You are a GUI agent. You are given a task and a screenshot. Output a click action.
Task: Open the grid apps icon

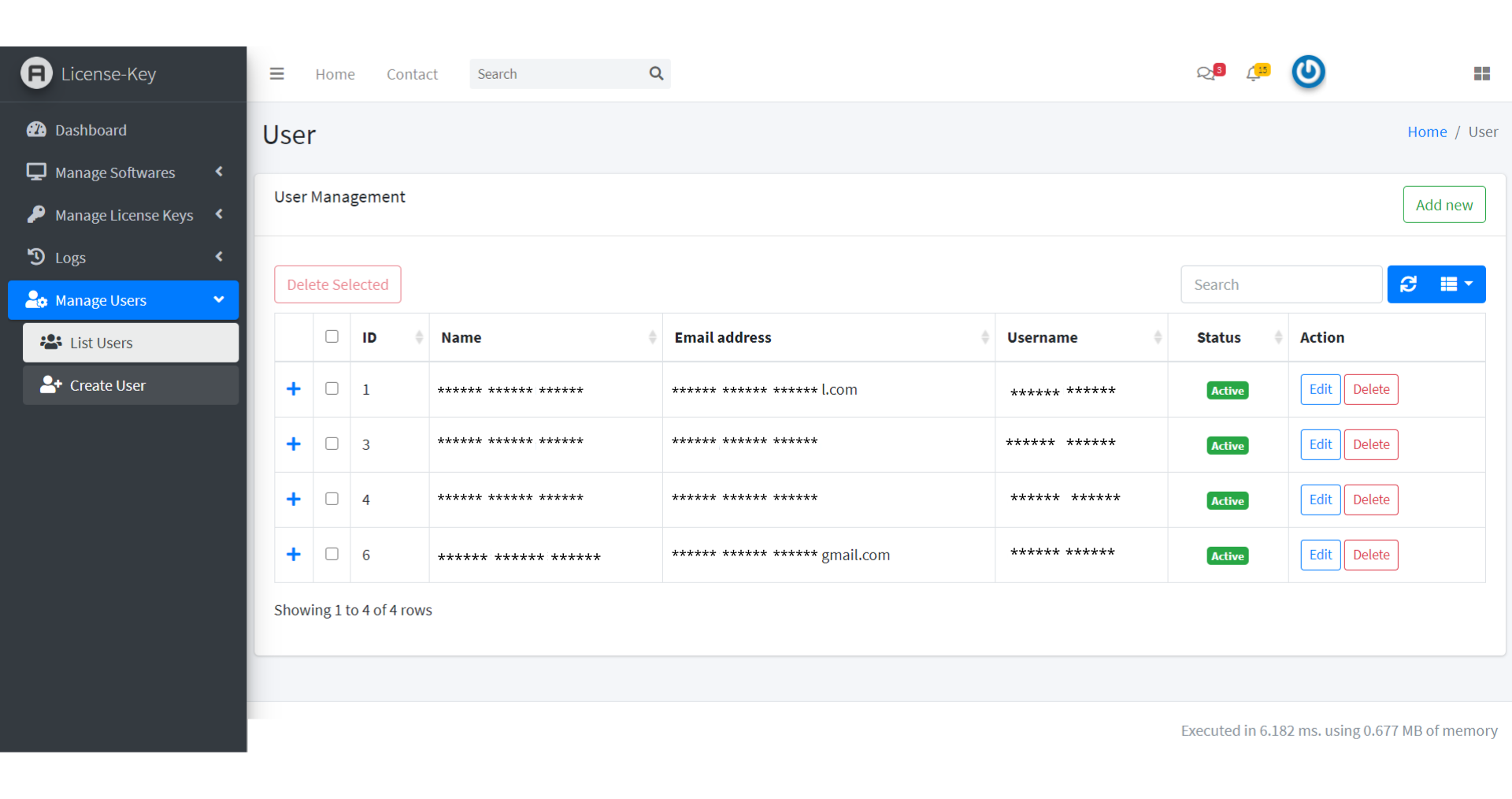(1481, 73)
